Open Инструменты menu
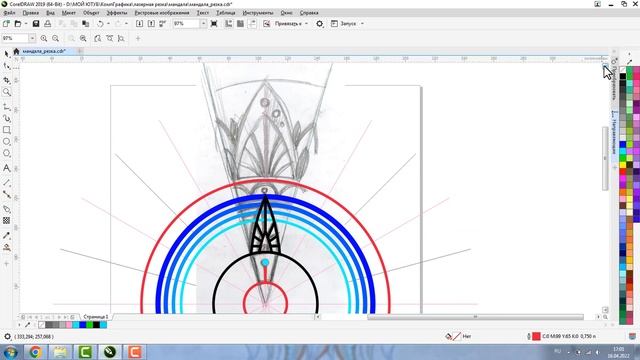The width and height of the screenshot is (640, 360). coord(258,13)
